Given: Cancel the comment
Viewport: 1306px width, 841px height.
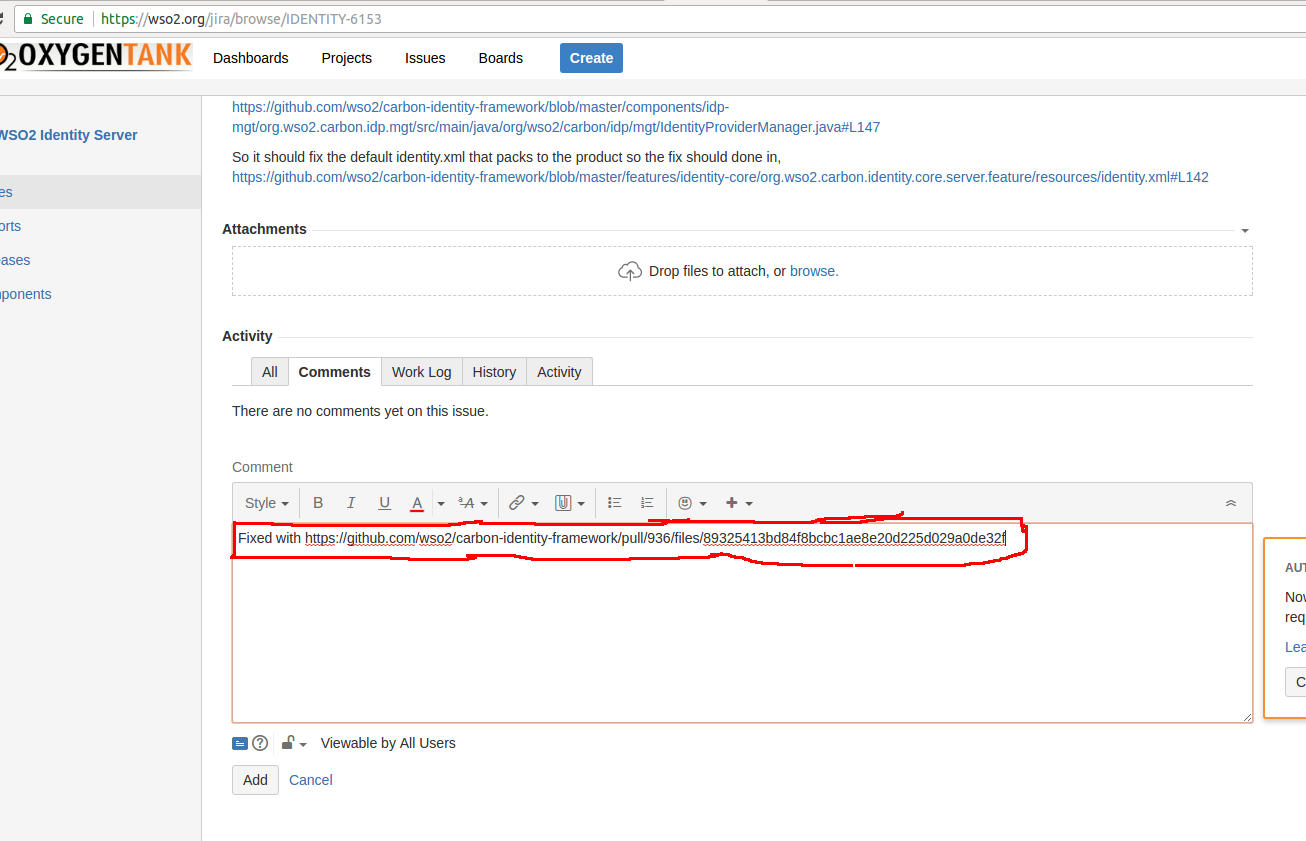Looking at the screenshot, I should [x=311, y=780].
